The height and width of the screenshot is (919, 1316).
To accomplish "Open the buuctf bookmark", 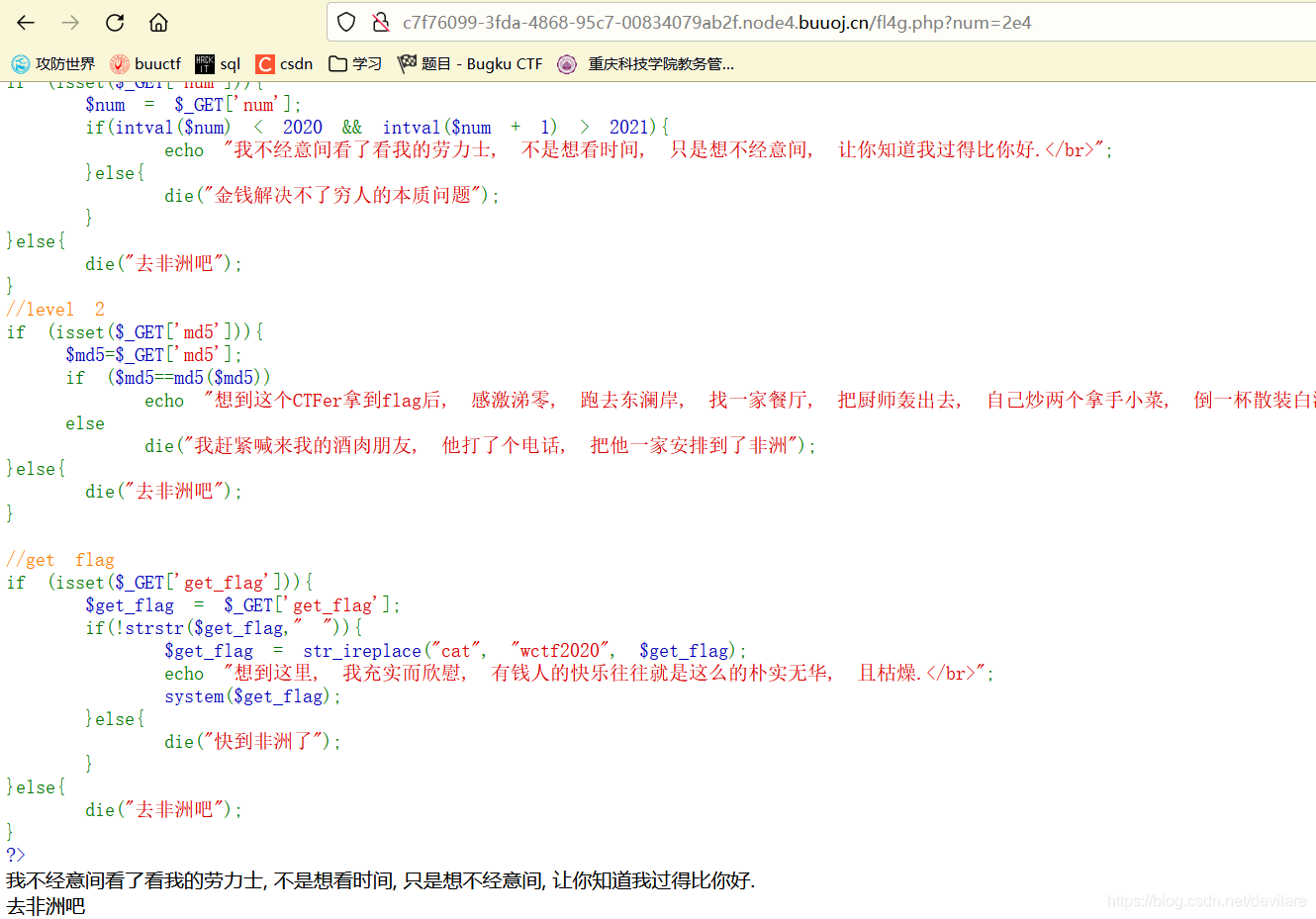I will [x=145, y=63].
